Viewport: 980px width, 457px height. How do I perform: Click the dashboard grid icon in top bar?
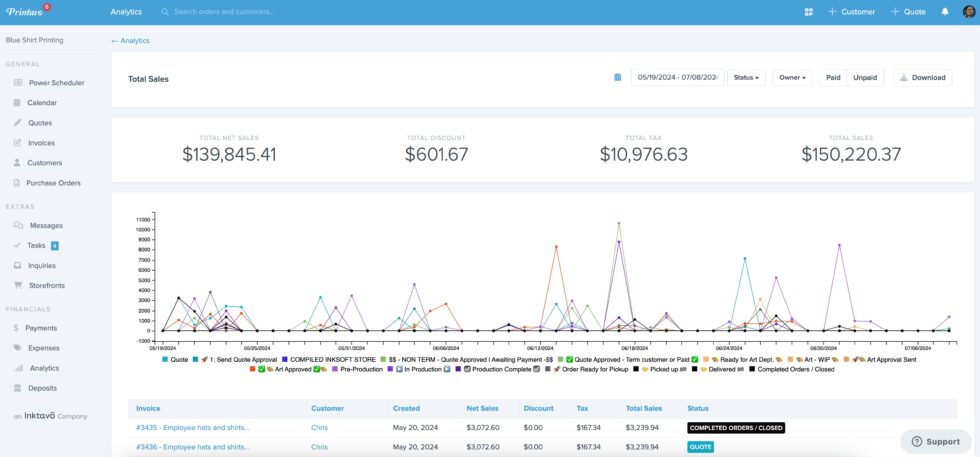coord(808,12)
